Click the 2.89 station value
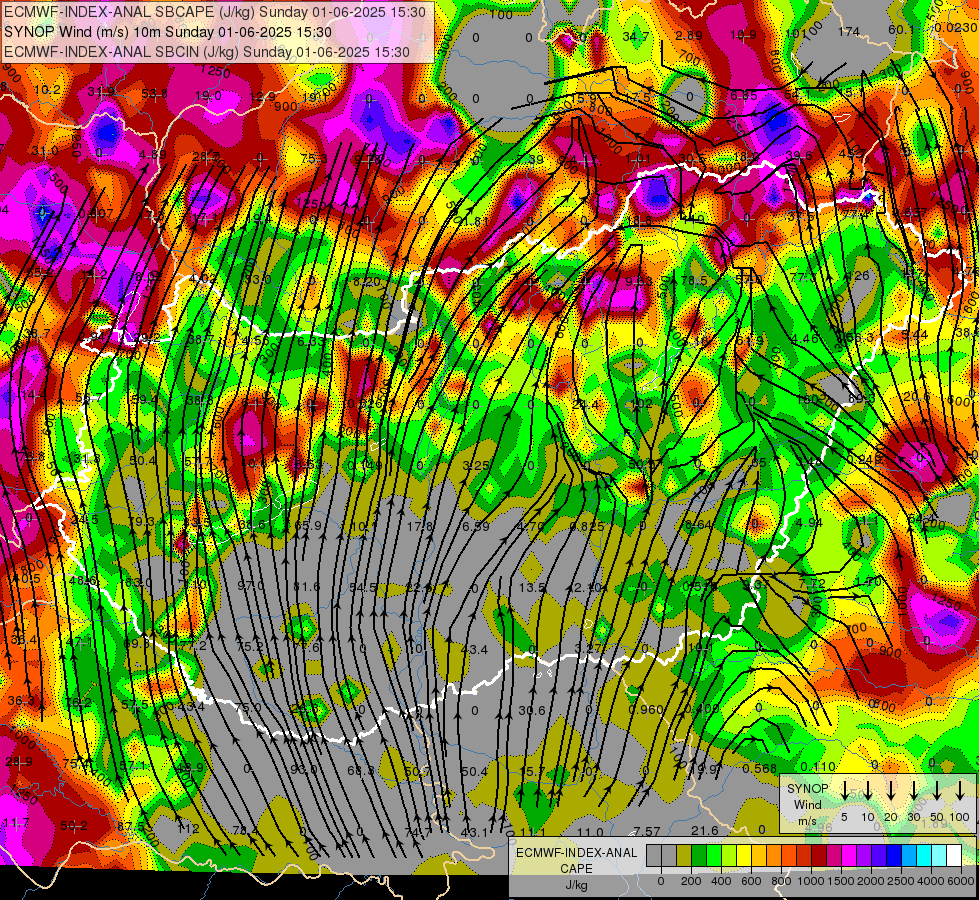The width and height of the screenshot is (979, 900). [x=689, y=36]
